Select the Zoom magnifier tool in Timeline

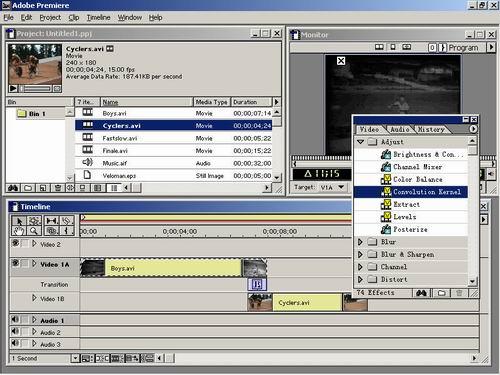34,230
